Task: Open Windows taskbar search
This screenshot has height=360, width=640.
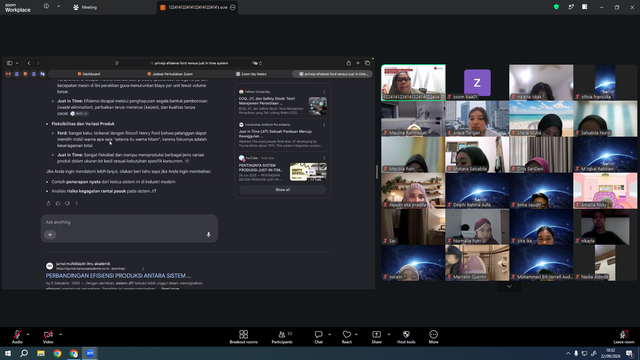Action: pyautogui.click(x=24, y=353)
